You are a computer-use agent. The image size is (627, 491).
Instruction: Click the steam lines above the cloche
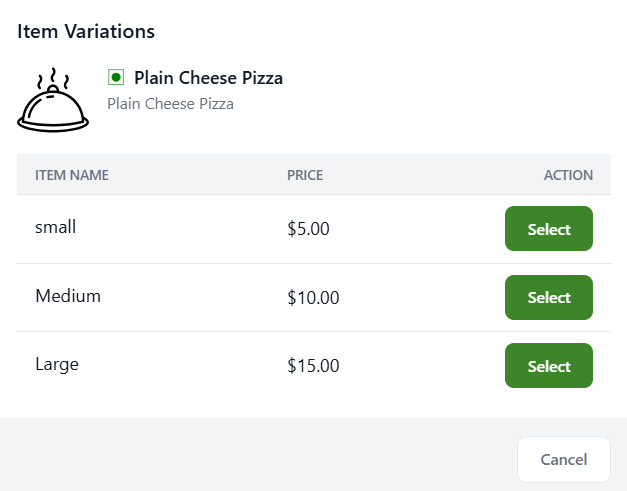[53, 78]
